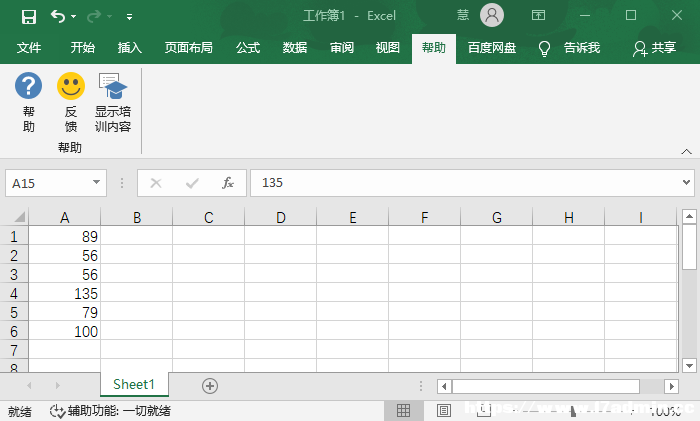Open the user account avatar
This screenshot has width=700, height=421.
pyautogui.click(x=492, y=16)
